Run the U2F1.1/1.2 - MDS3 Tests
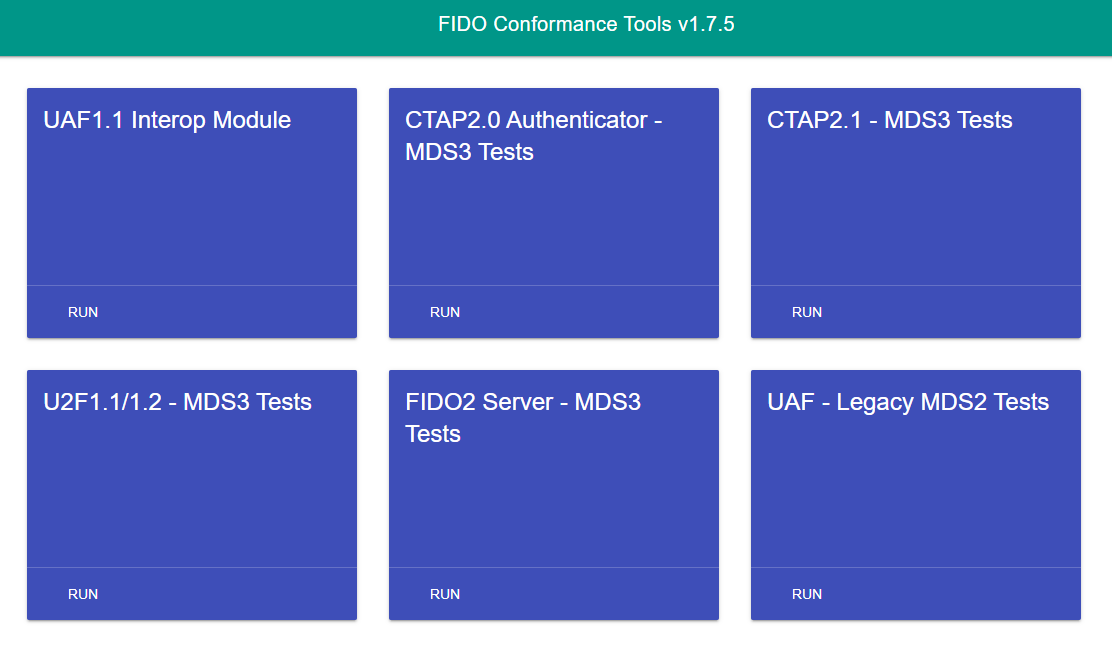This screenshot has width=1112, height=646. (83, 594)
